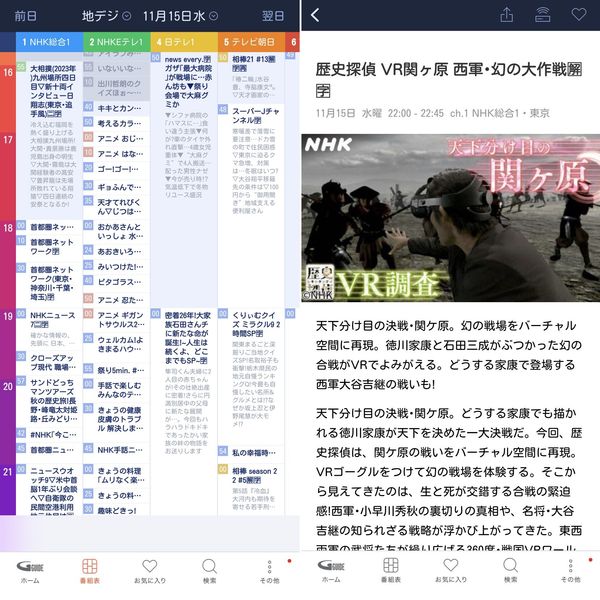This screenshot has width=600, height=600.
Task: Tap the cast to TV icon
Action: tap(543, 15)
